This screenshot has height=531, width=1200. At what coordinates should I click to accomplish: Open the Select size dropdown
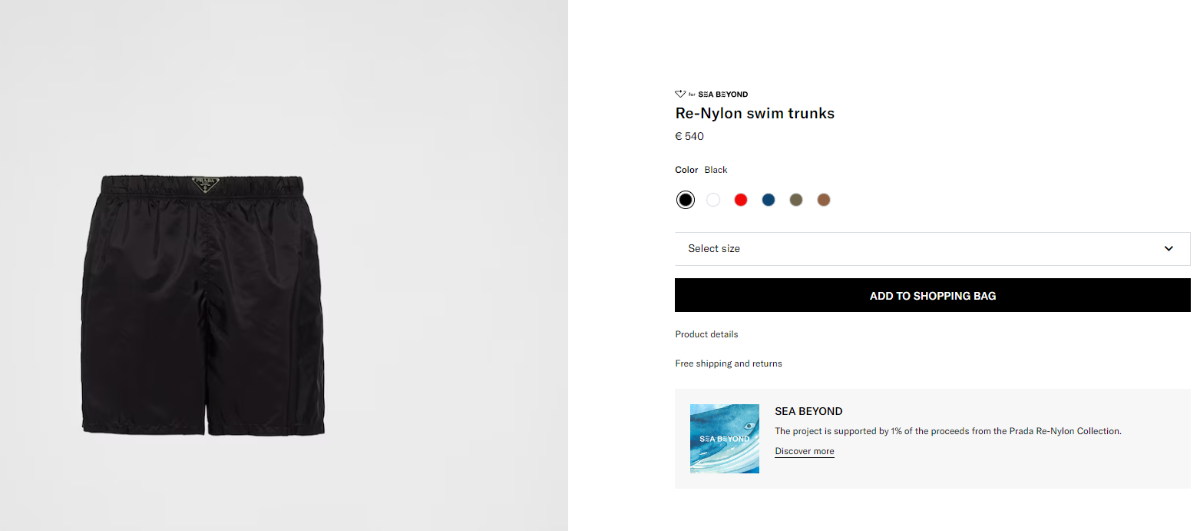point(932,249)
